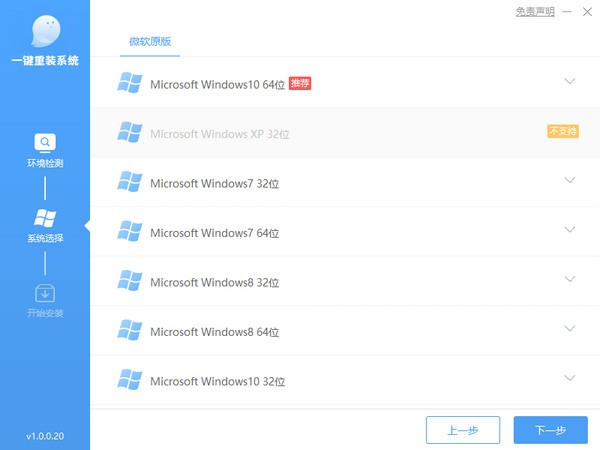Go to 环境检测 step label
The width and height of the screenshot is (600, 450).
[45, 163]
